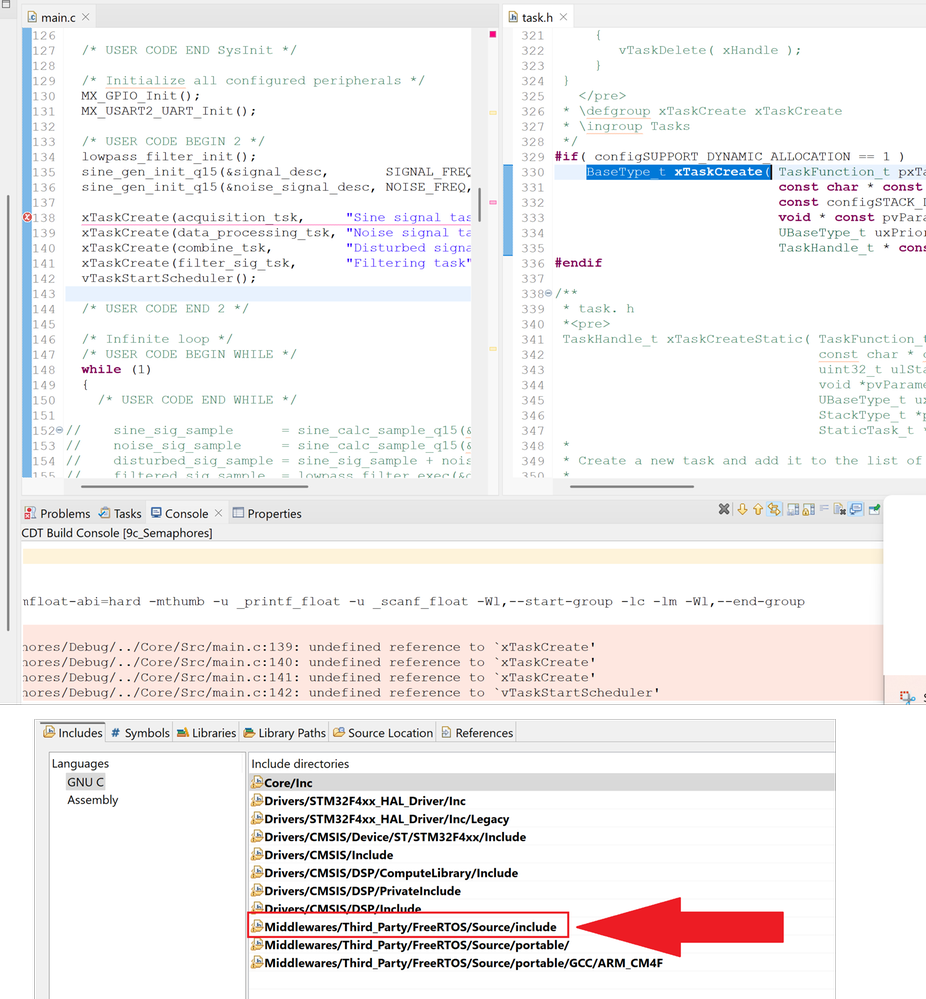The width and height of the screenshot is (926, 999).
Task: Select Middlewares/Third_Party/FreeRTOS/Source/portable/ entry
Action: click(x=542, y=945)
